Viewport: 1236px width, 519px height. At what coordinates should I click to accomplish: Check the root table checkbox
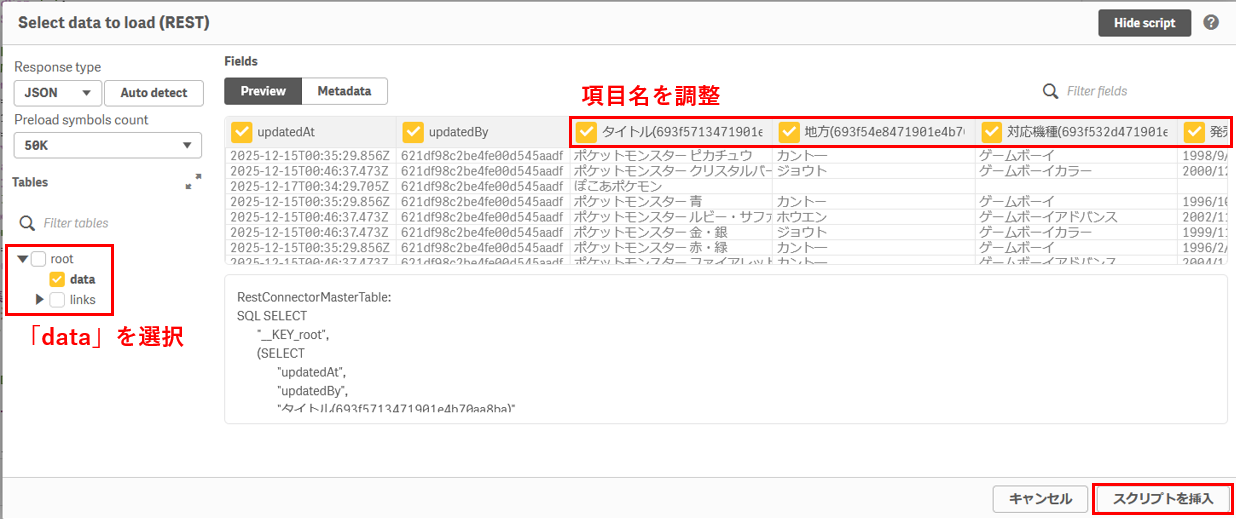pos(39,259)
